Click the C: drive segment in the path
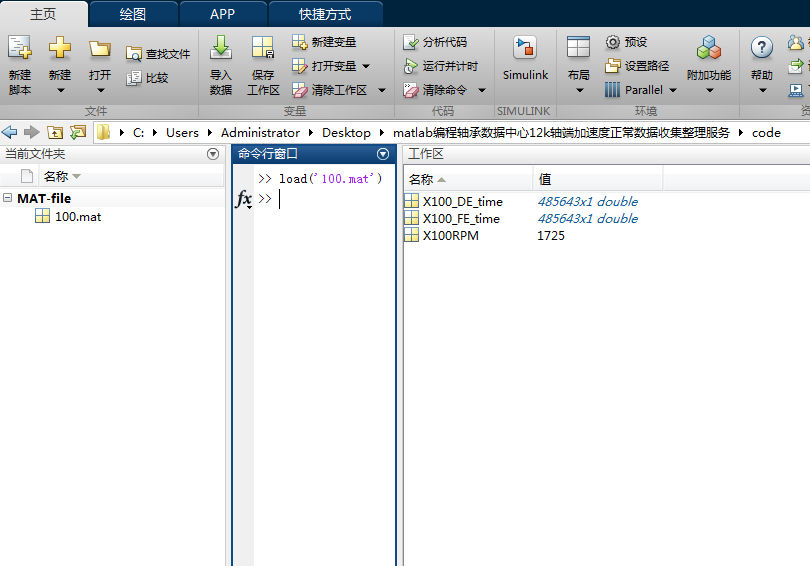The height and width of the screenshot is (566, 810). click(x=138, y=133)
